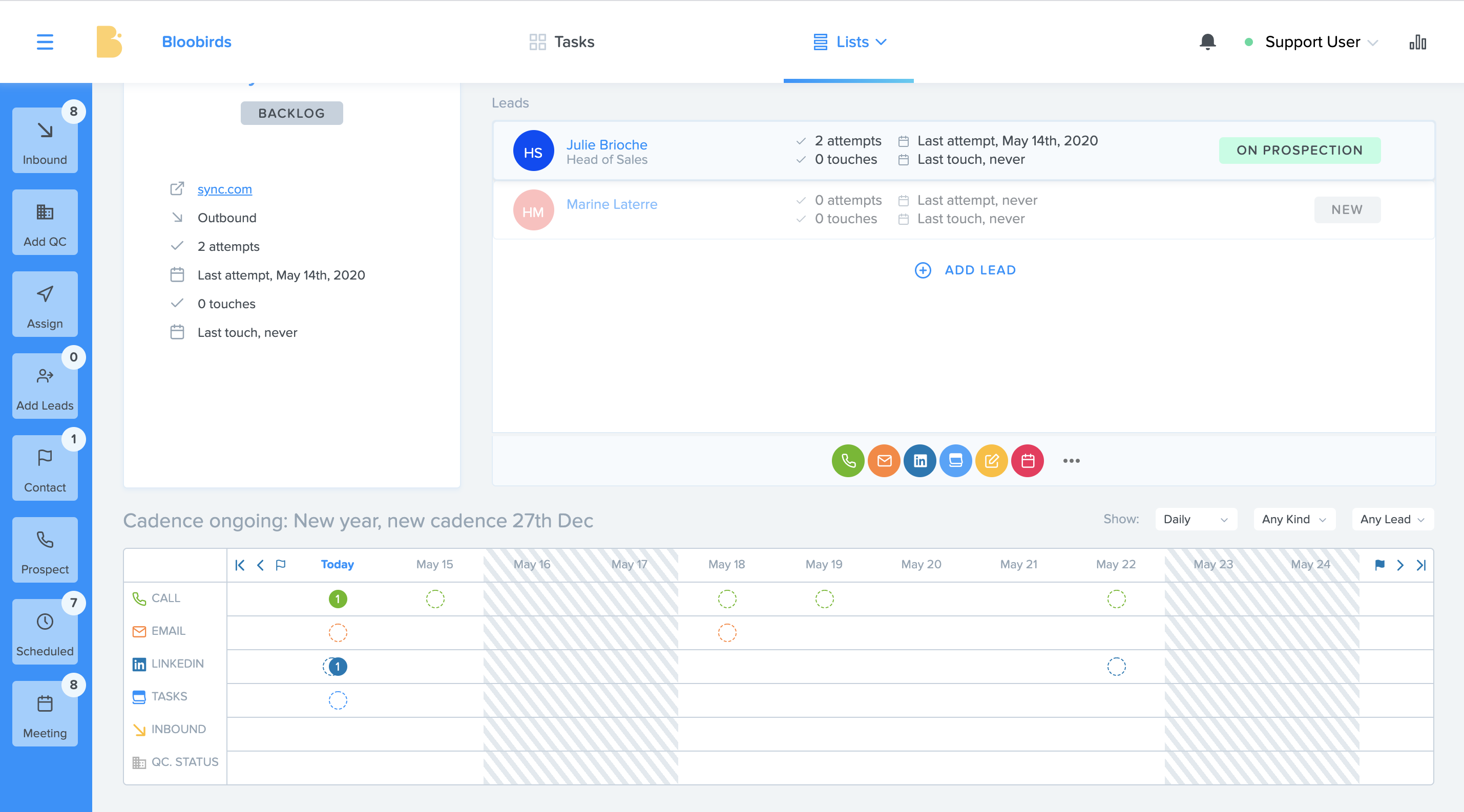
Task: Open the Meeting sidebar item
Action: click(x=45, y=714)
